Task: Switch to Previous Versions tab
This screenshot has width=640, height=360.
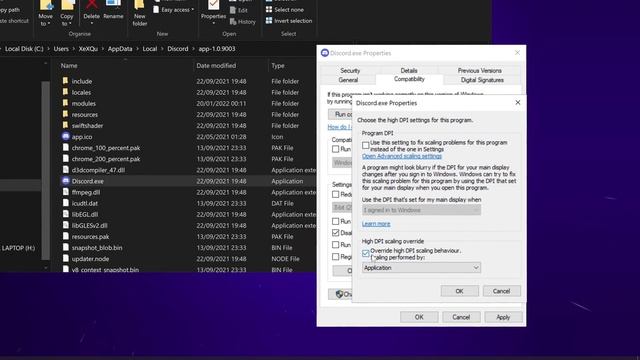Action: coord(480,70)
